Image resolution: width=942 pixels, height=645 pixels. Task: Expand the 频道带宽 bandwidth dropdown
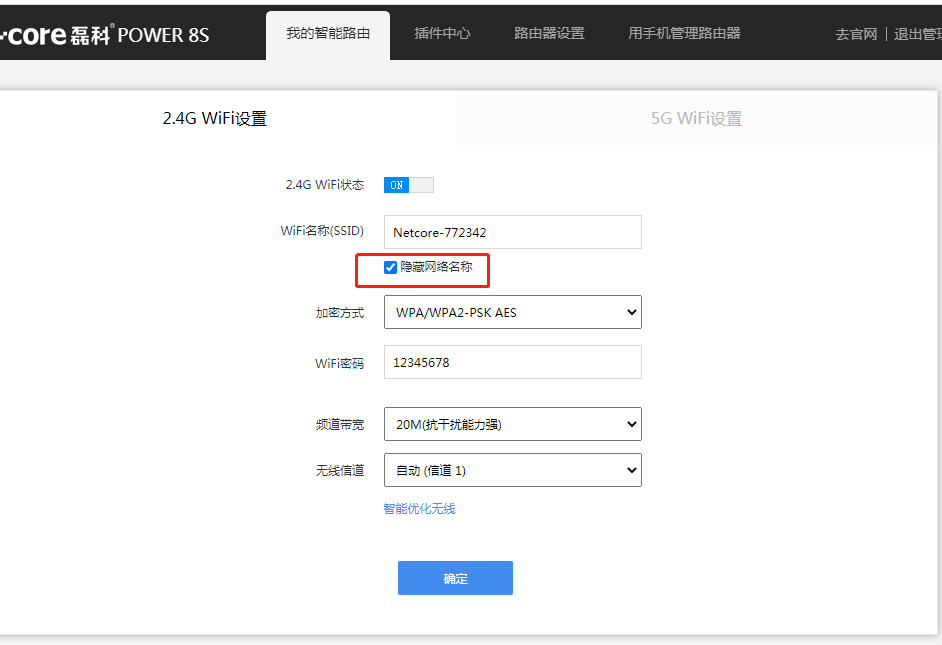tap(512, 424)
